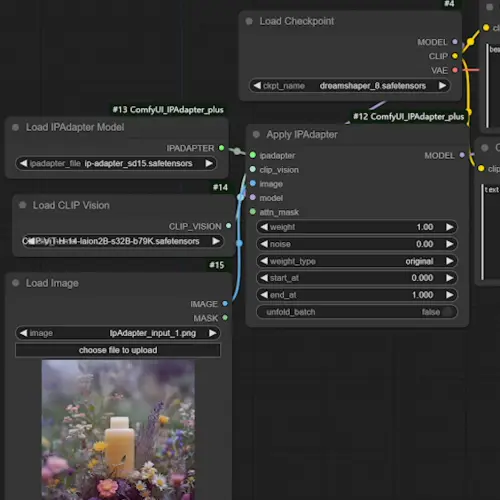Viewport: 500px width, 500px height.
Task: Click the MODEL output socket on Apply IPAdapter
Action: [x=462, y=155]
